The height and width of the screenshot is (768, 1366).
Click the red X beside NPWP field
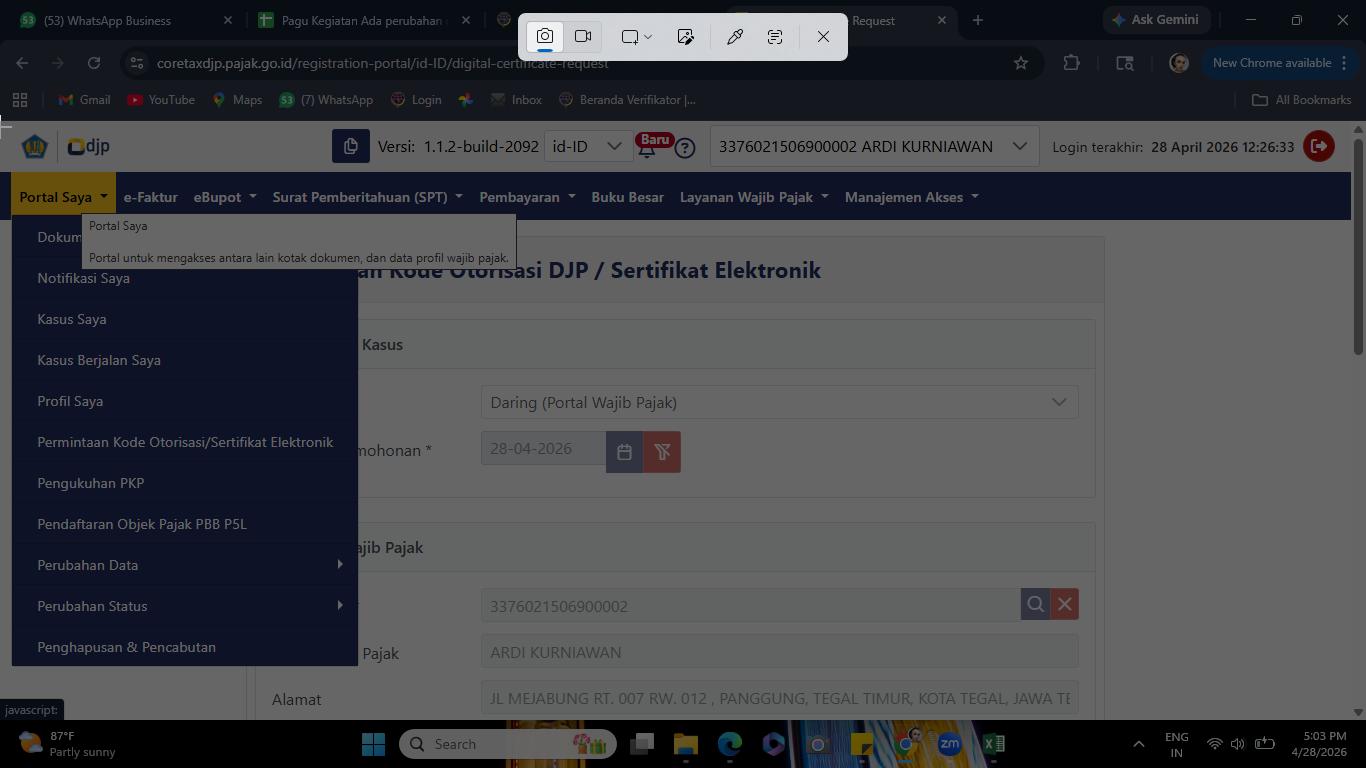click(1064, 604)
